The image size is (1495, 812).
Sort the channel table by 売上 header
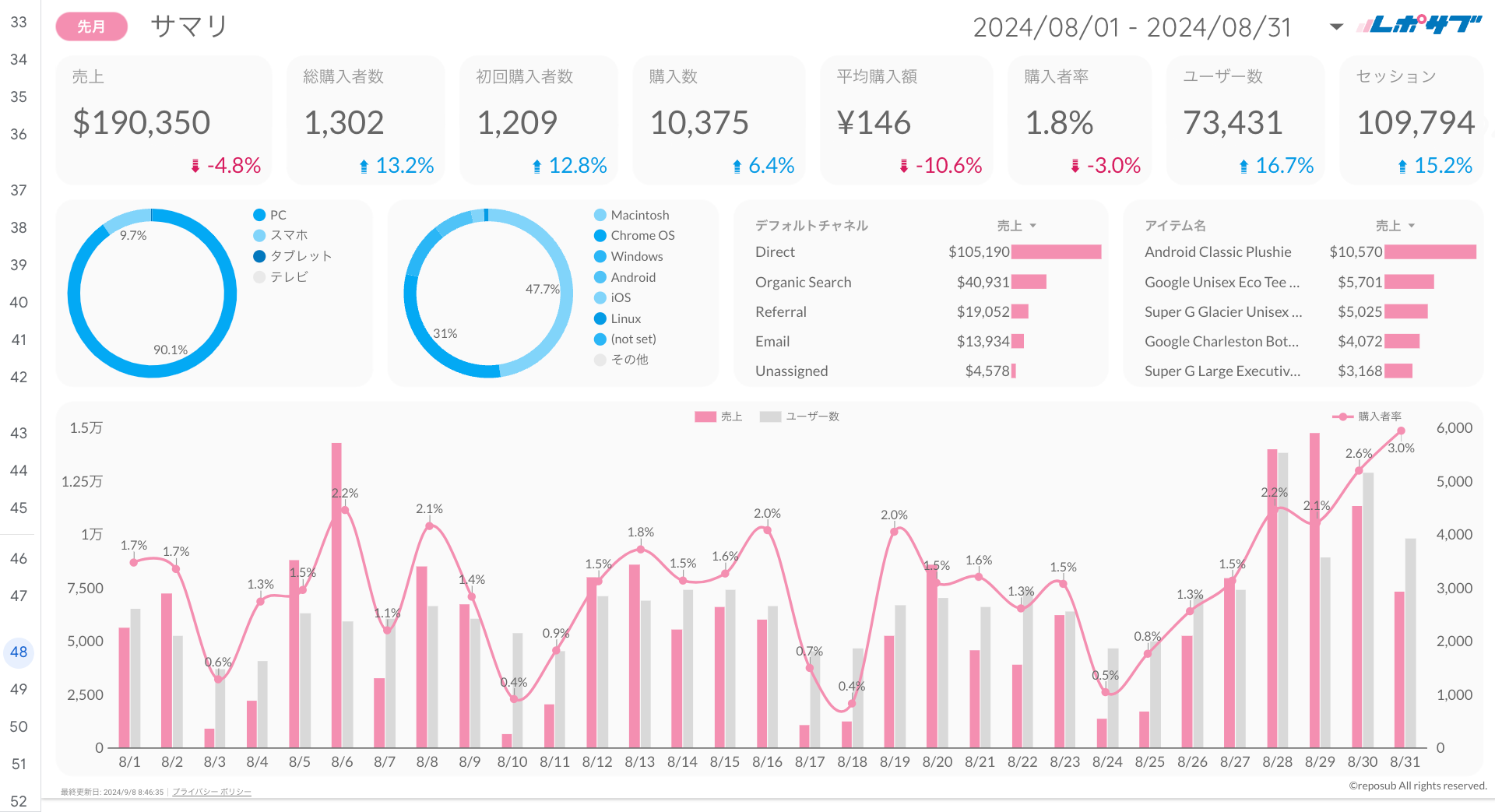(1015, 226)
